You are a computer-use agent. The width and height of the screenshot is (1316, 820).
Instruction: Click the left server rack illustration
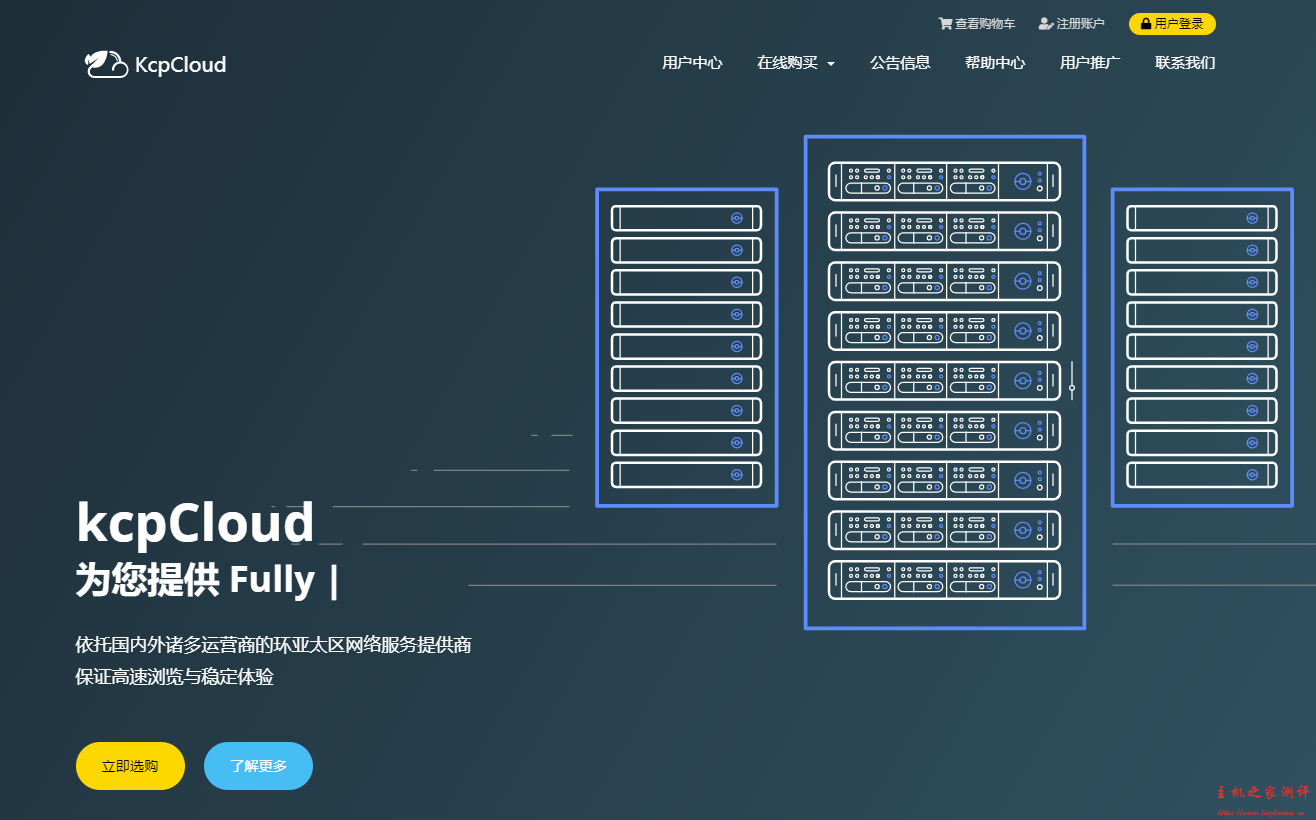686,347
